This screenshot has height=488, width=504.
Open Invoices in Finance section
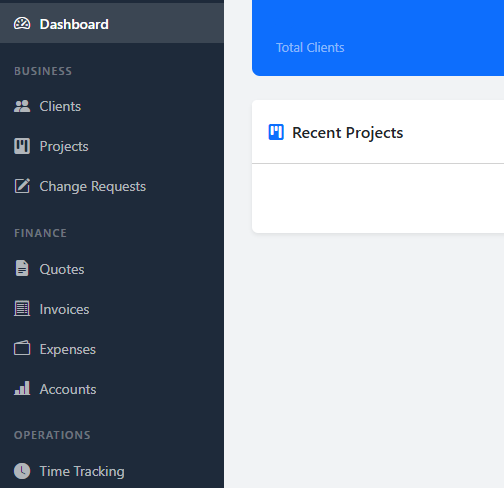pyautogui.click(x=112, y=309)
